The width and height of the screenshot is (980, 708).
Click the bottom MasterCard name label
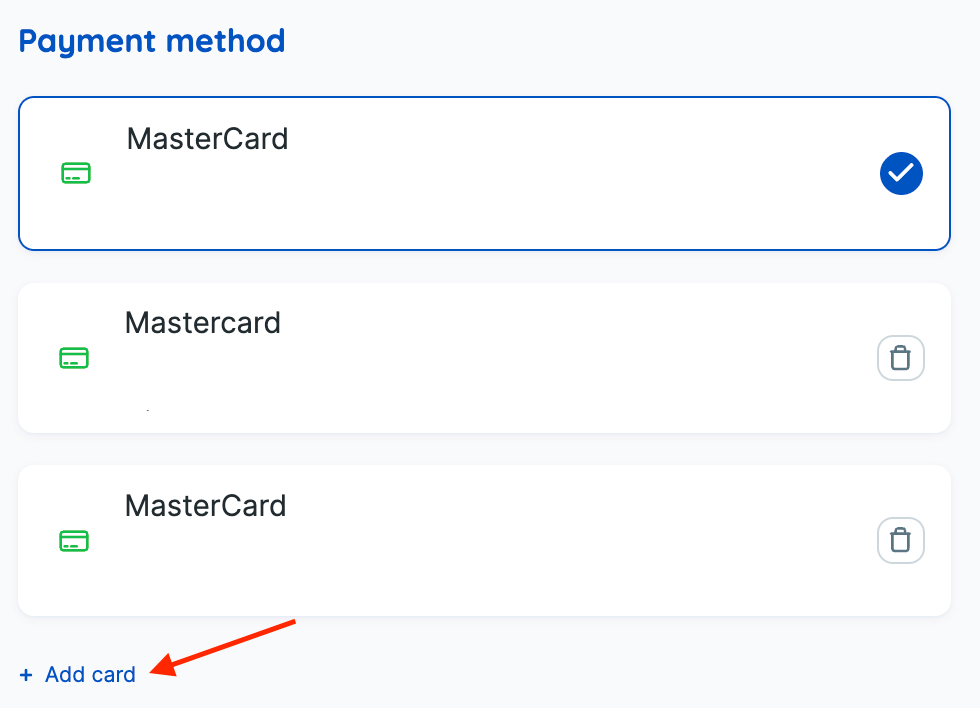tap(205, 506)
